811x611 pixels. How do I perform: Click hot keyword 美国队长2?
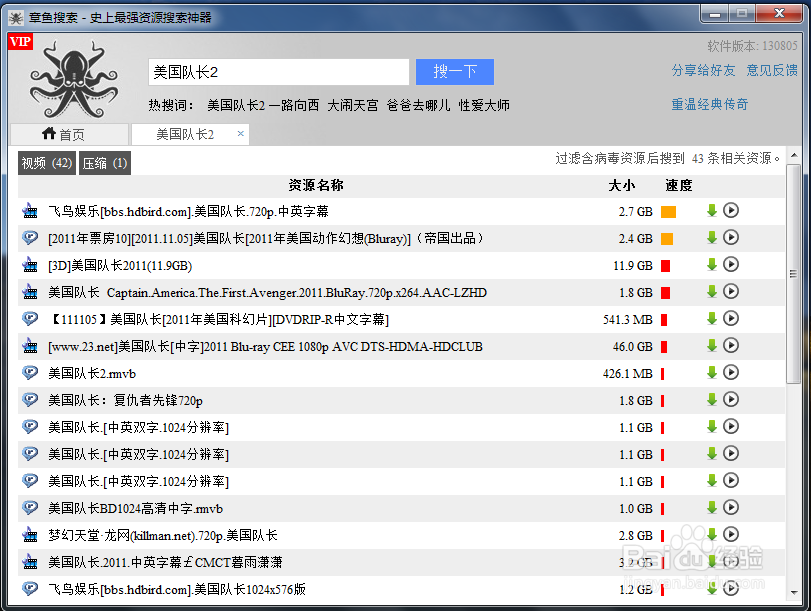point(236,106)
